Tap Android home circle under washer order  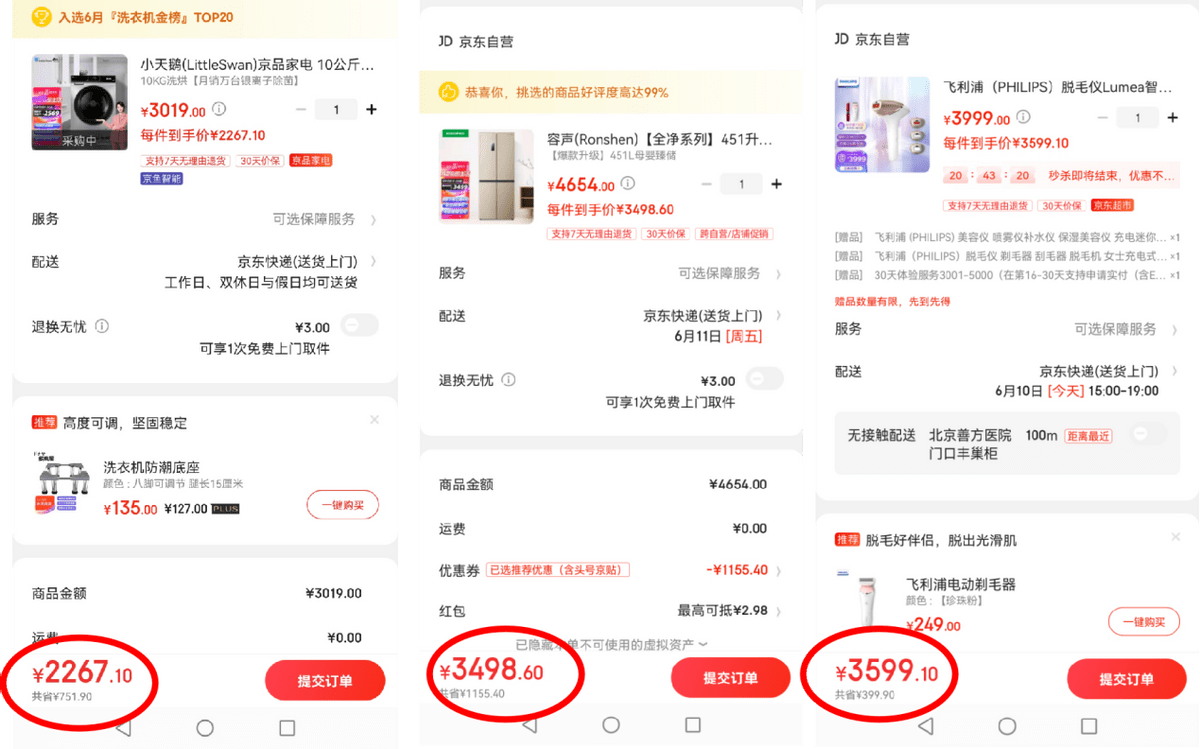(x=205, y=728)
